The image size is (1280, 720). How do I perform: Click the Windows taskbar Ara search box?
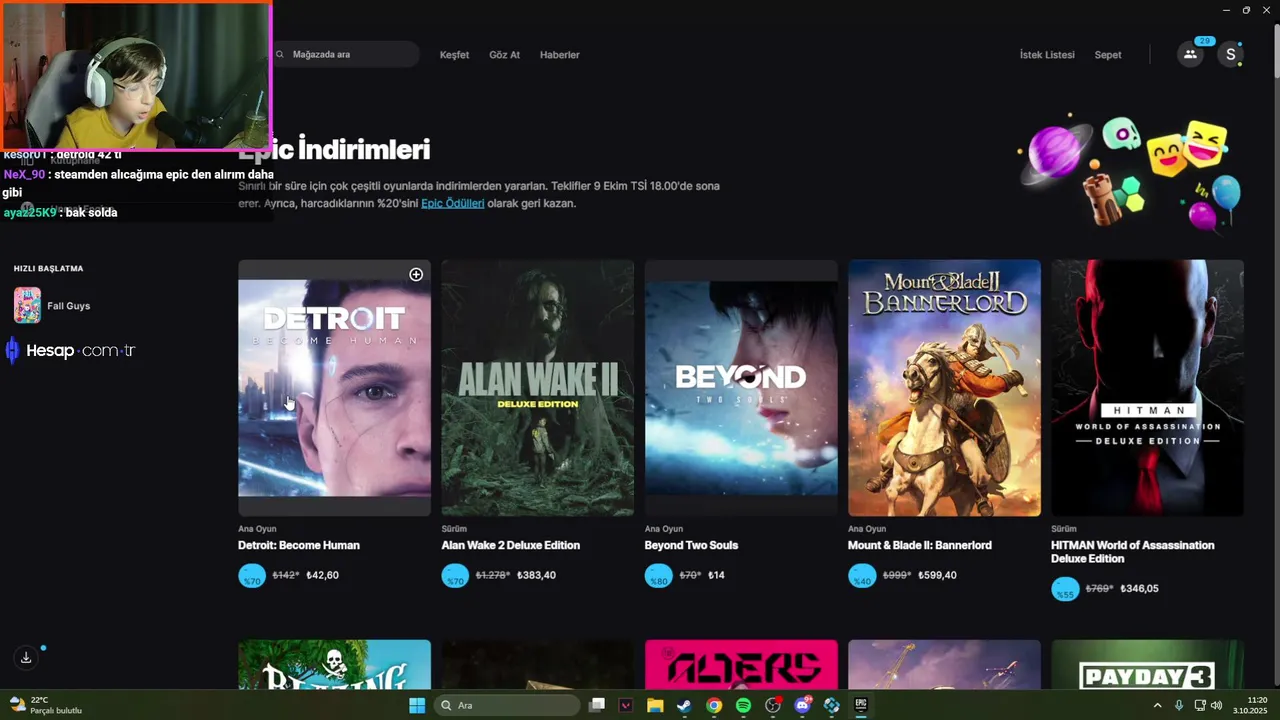click(x=507, y=705)
